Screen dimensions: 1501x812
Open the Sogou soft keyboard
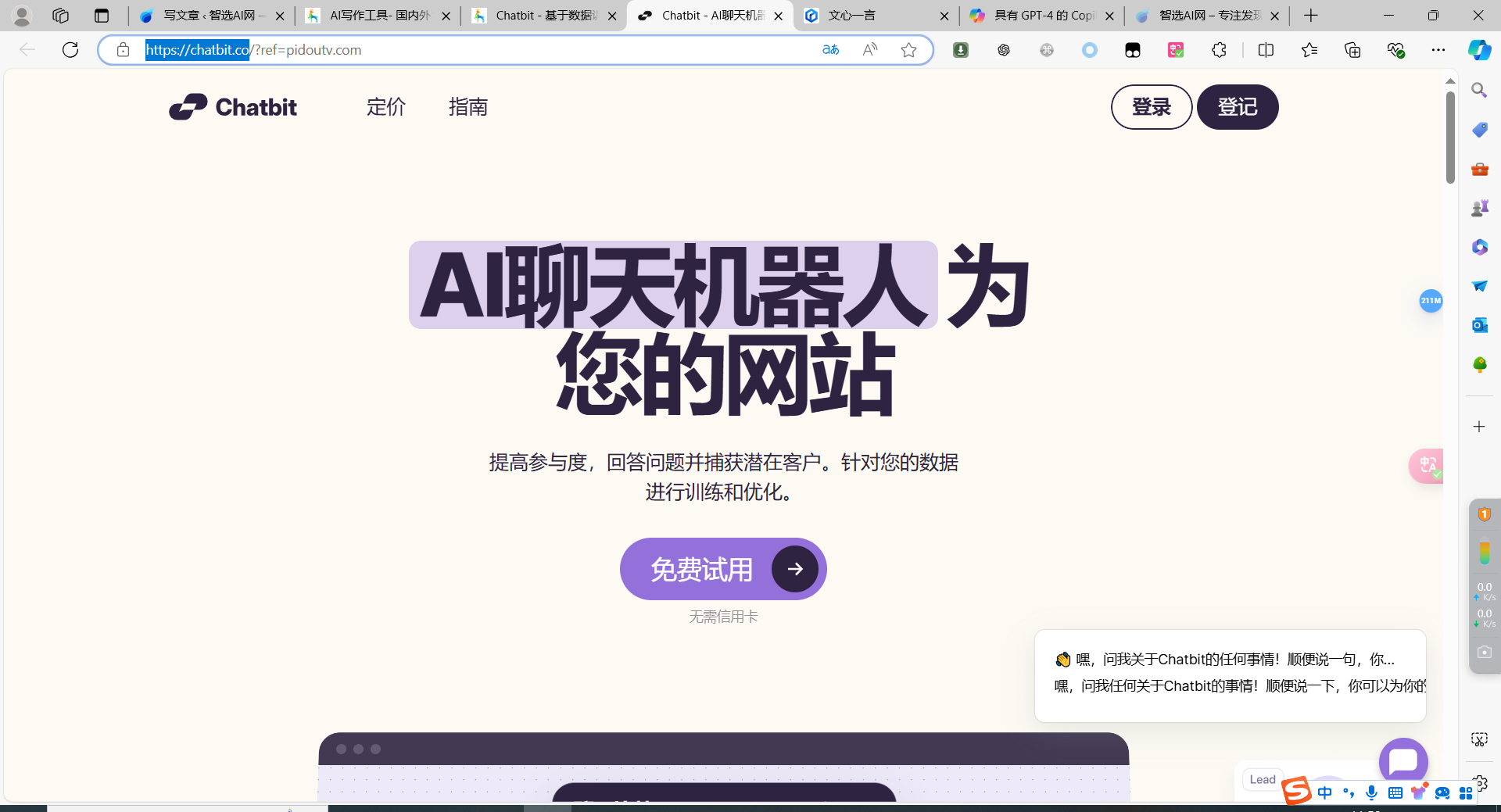[x=1396, y=793]
